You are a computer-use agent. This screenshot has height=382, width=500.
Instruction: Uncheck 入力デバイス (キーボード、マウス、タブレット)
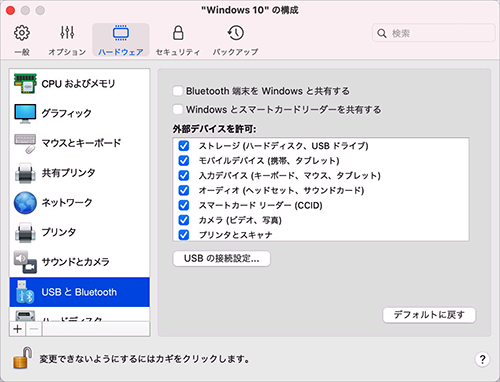point(184,175)
